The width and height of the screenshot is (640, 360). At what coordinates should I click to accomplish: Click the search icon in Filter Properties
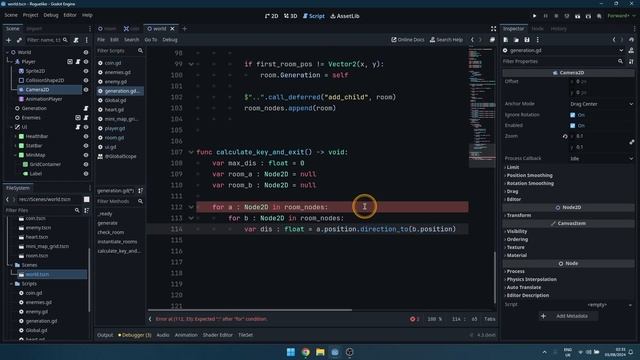[x=620, y=61]
